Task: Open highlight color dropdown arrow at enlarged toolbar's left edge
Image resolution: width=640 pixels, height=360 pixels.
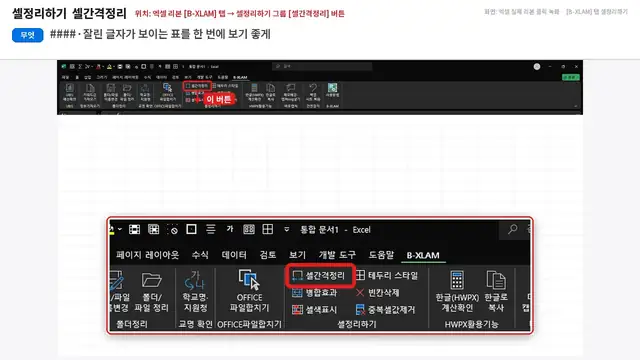Action: point(120,229)
